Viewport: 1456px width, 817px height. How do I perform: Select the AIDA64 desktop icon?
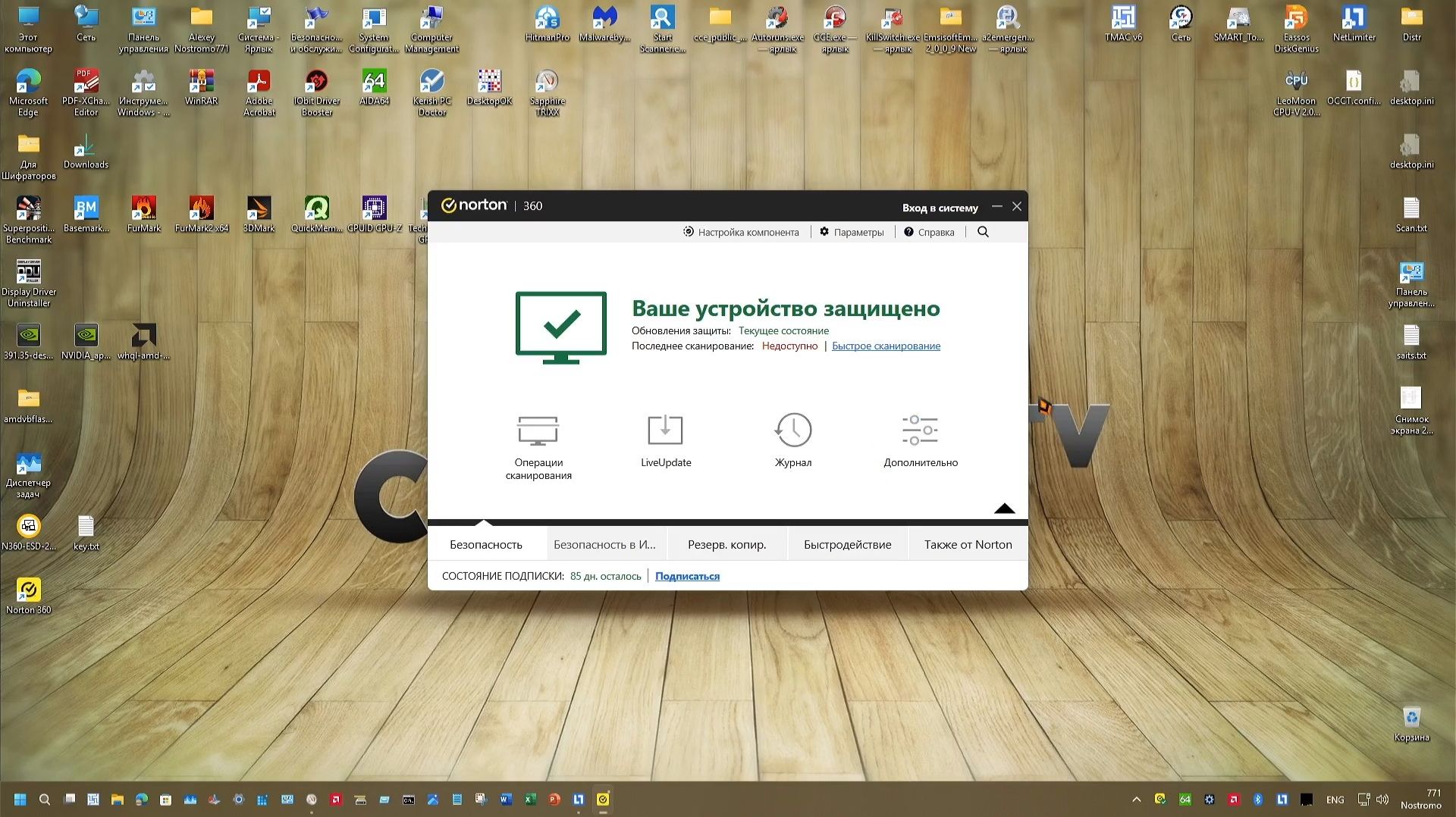[374, 88]
